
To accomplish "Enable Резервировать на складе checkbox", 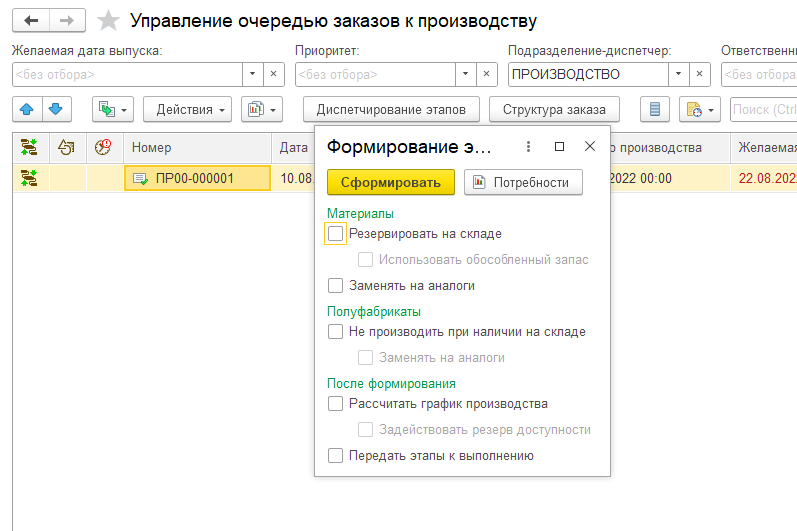I will (336, 233).
